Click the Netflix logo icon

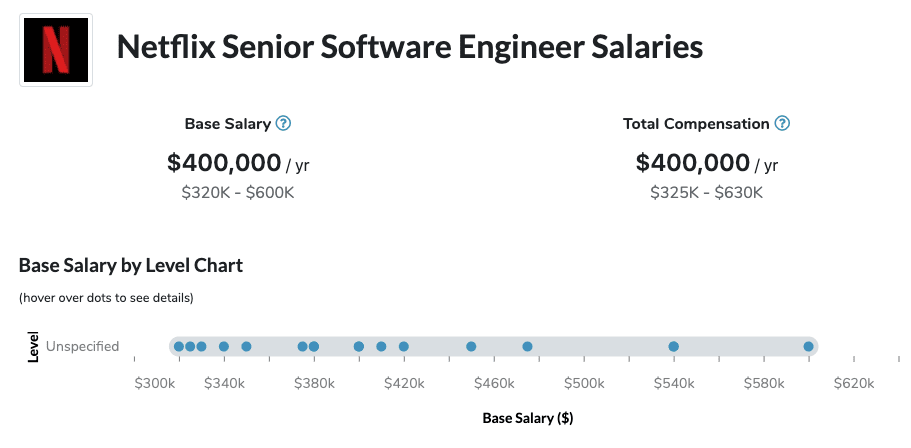56,50
